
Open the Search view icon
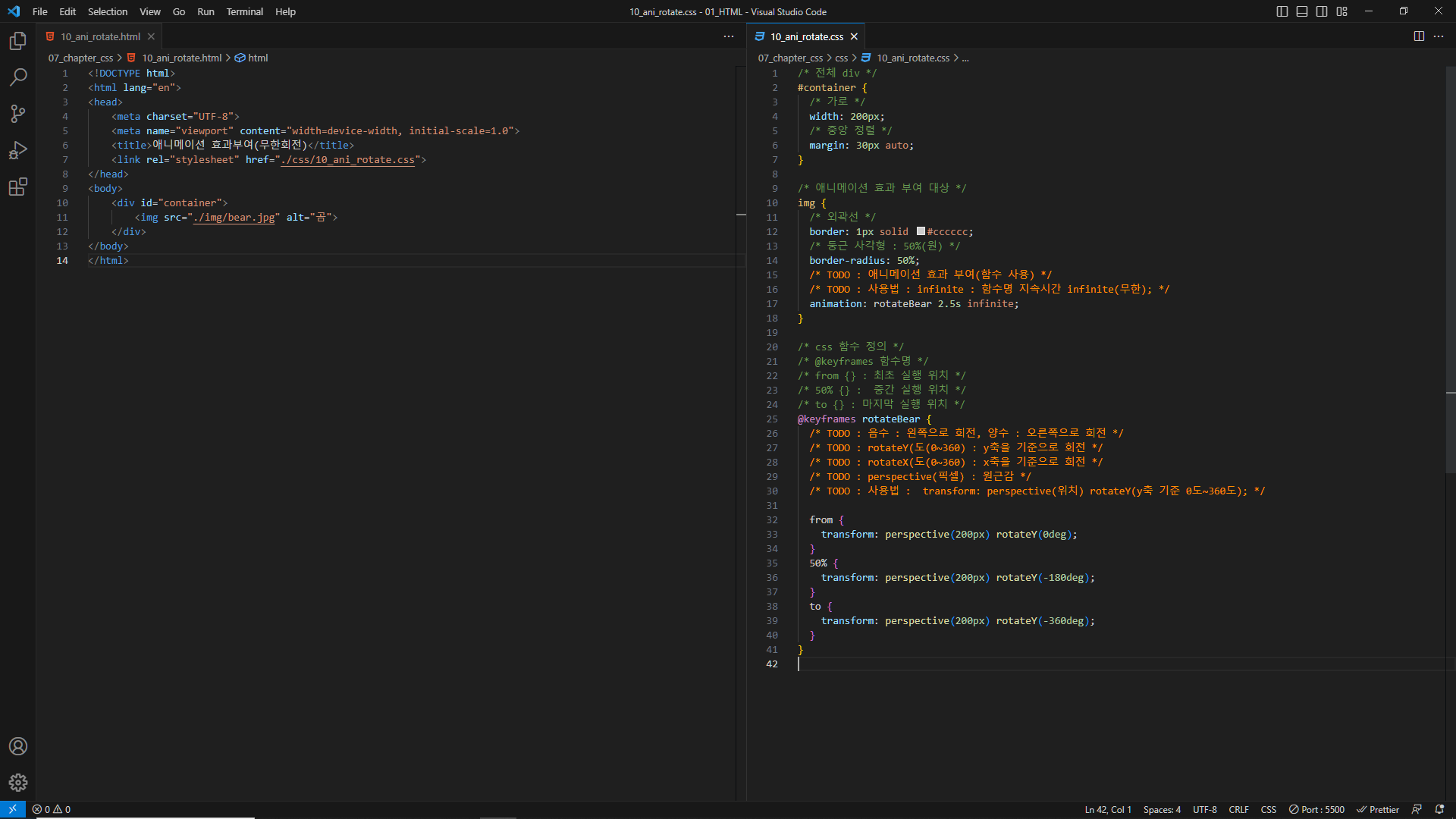[x=18, y=77]
